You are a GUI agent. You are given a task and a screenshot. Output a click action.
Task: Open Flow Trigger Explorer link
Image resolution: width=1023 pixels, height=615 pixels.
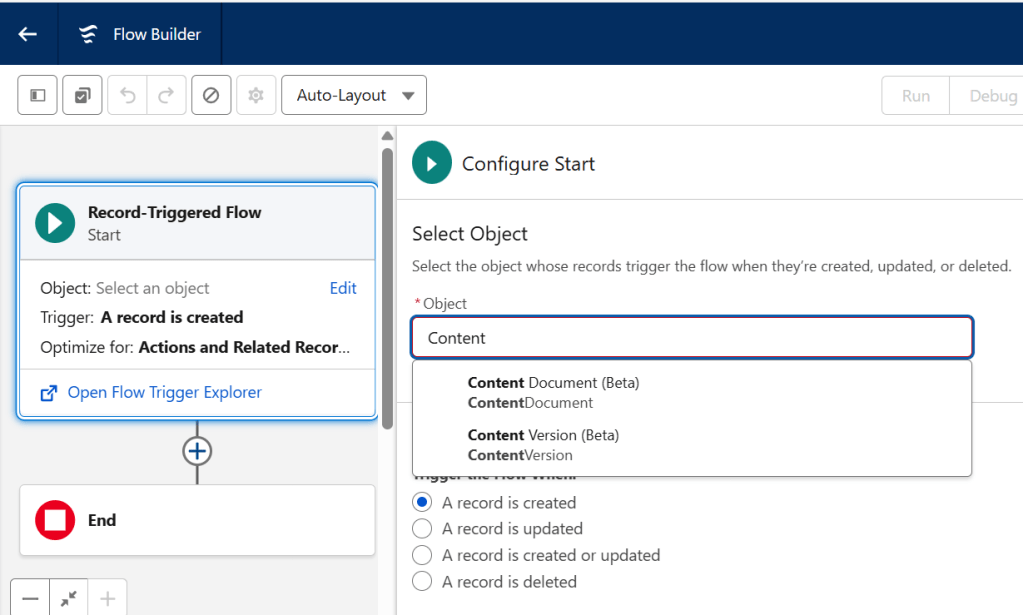(x=164, y=392)
